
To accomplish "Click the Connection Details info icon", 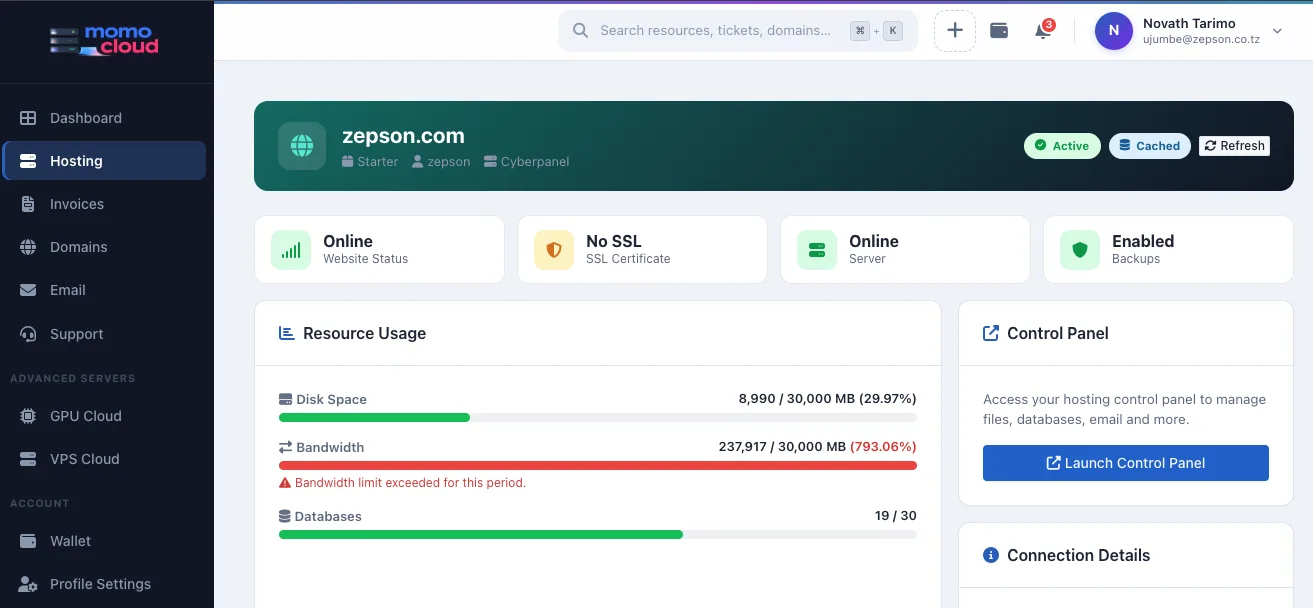I will pos(991,555).
